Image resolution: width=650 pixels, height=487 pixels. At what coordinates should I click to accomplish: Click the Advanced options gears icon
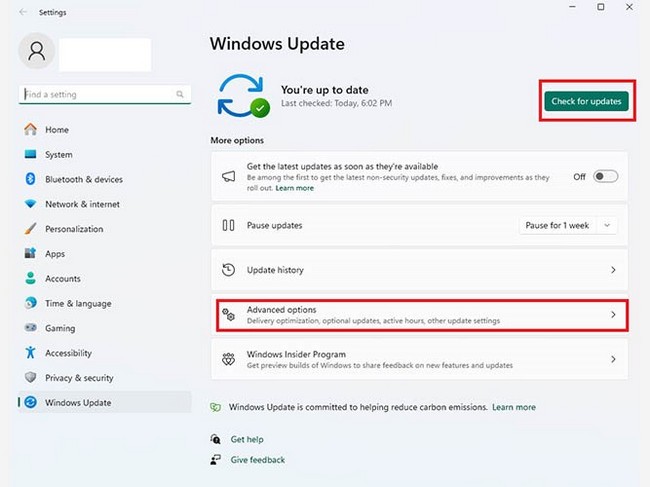click(228, 315)
